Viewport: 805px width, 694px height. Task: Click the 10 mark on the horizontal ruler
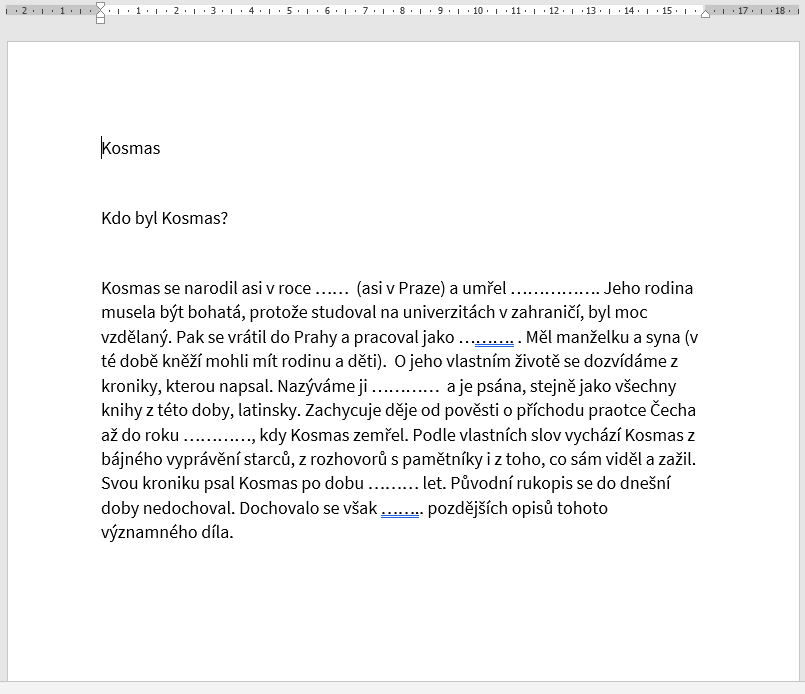pyautogui.click(x=478, y=11)
